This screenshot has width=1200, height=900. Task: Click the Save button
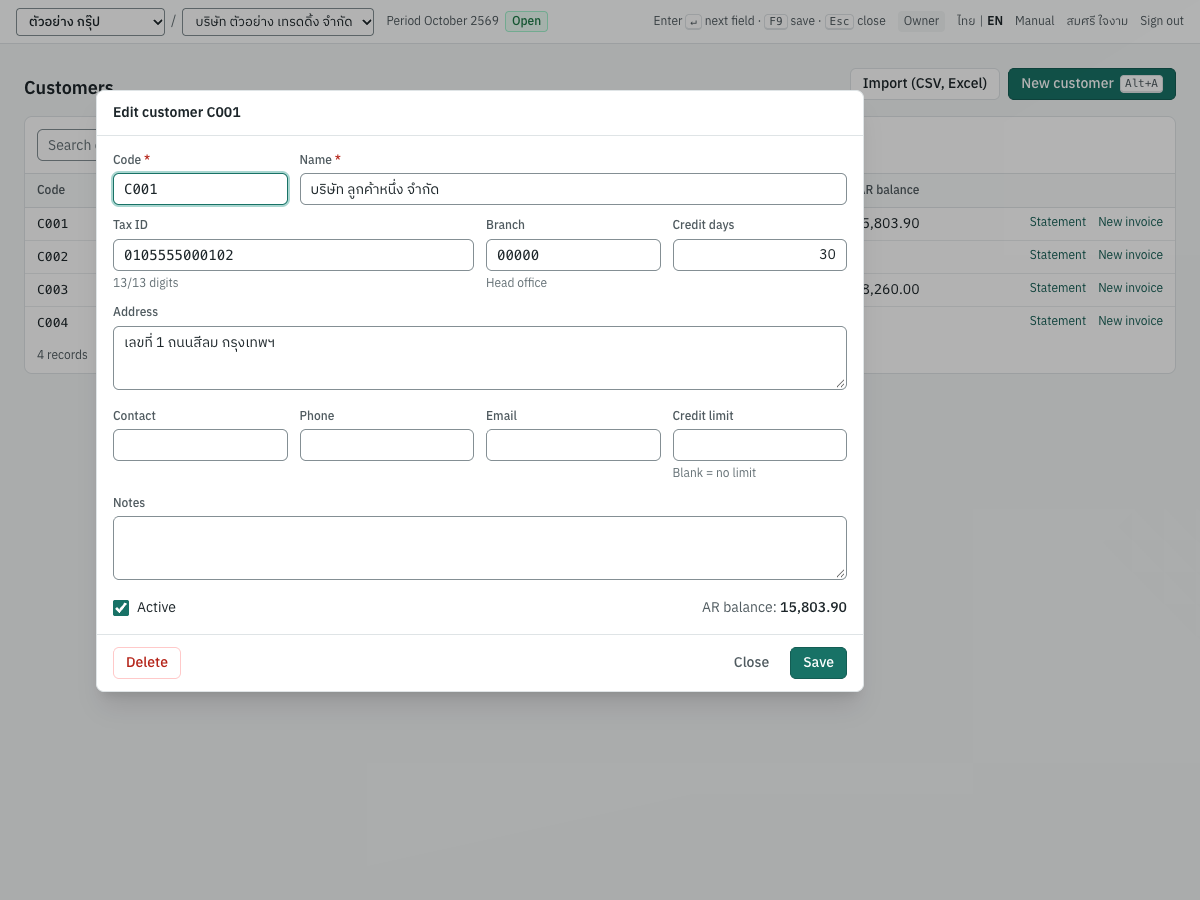point(818,662)
